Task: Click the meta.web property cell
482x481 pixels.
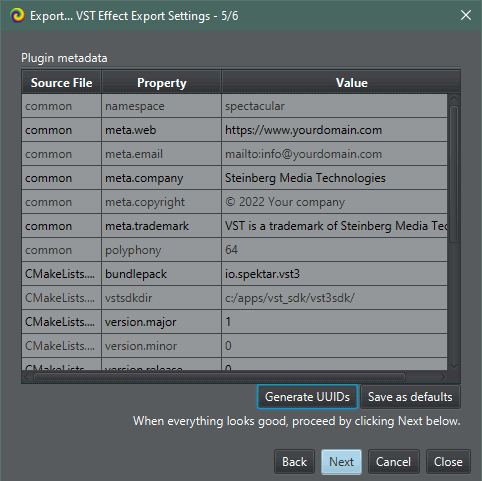Action: coord(162,130)
